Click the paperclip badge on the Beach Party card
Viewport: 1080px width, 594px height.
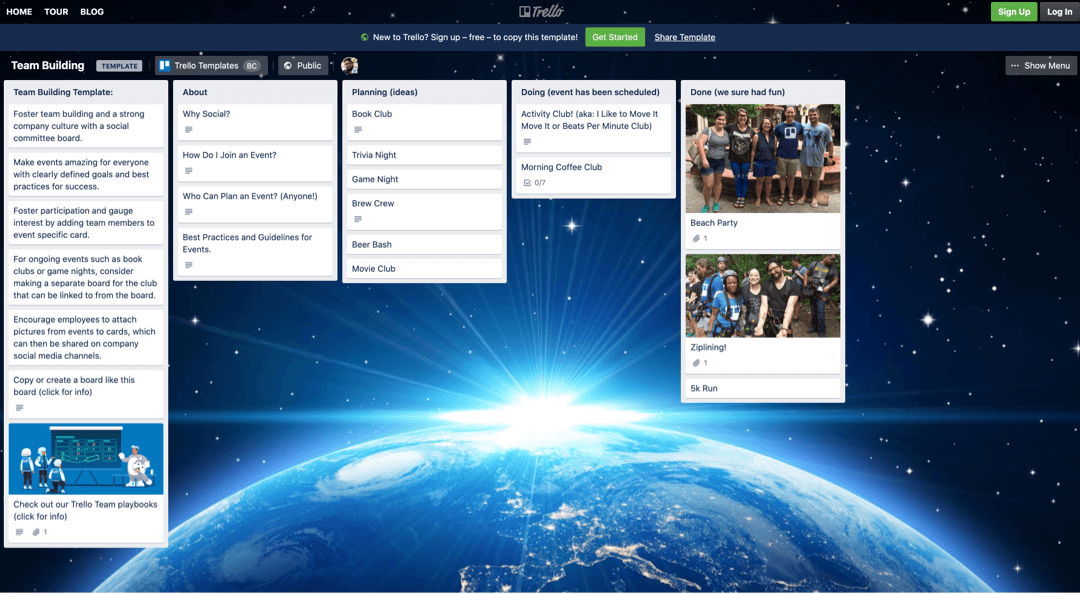click(x=696, y=236)
